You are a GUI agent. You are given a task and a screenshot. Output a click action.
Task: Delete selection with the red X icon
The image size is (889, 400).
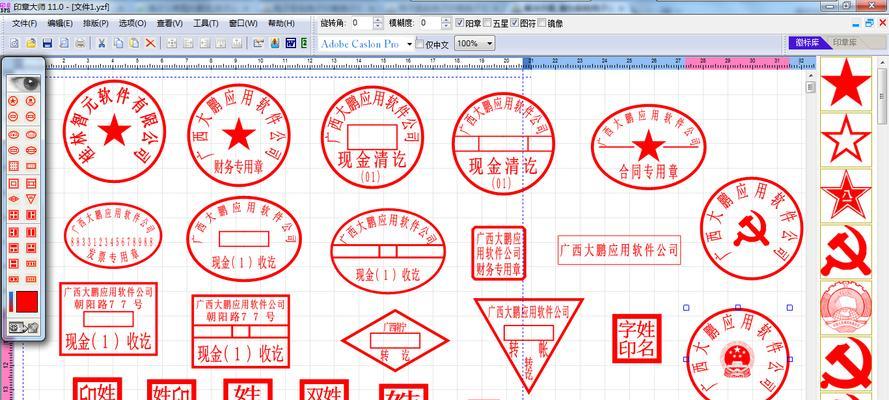pyautogui.click(x=150, y=43)
